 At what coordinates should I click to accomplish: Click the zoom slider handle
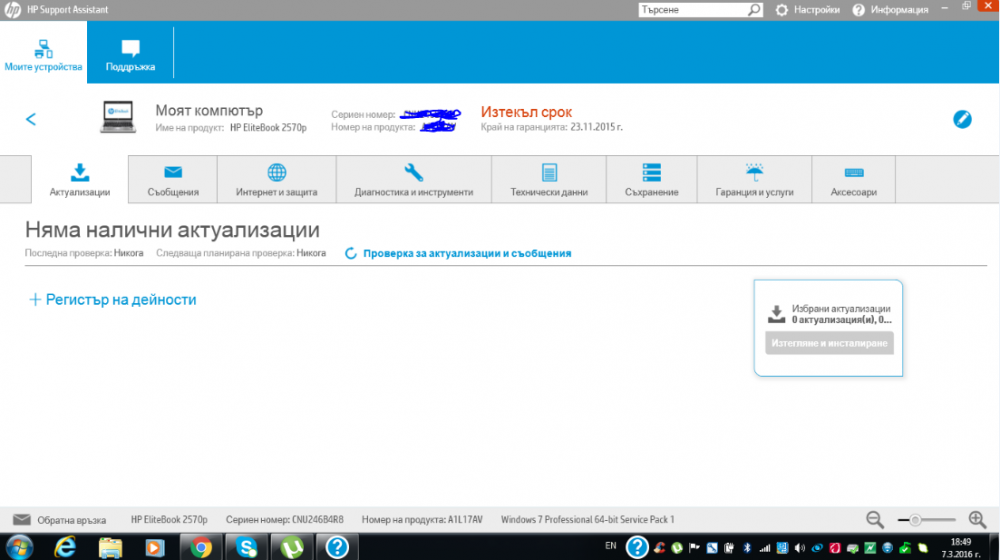tap(915, 520)
